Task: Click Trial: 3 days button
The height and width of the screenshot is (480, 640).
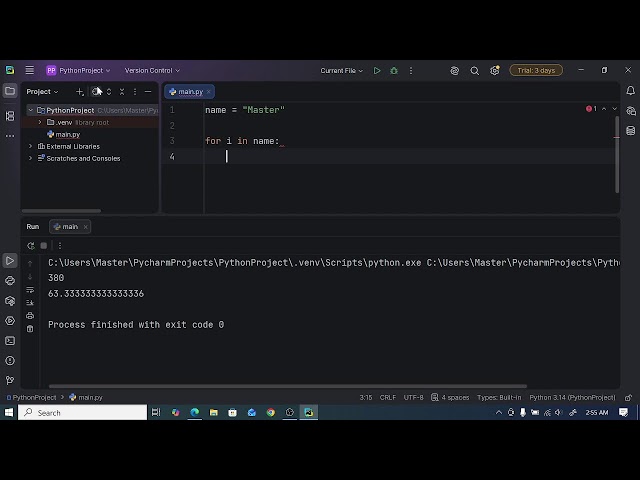Action: coord(536,70)
